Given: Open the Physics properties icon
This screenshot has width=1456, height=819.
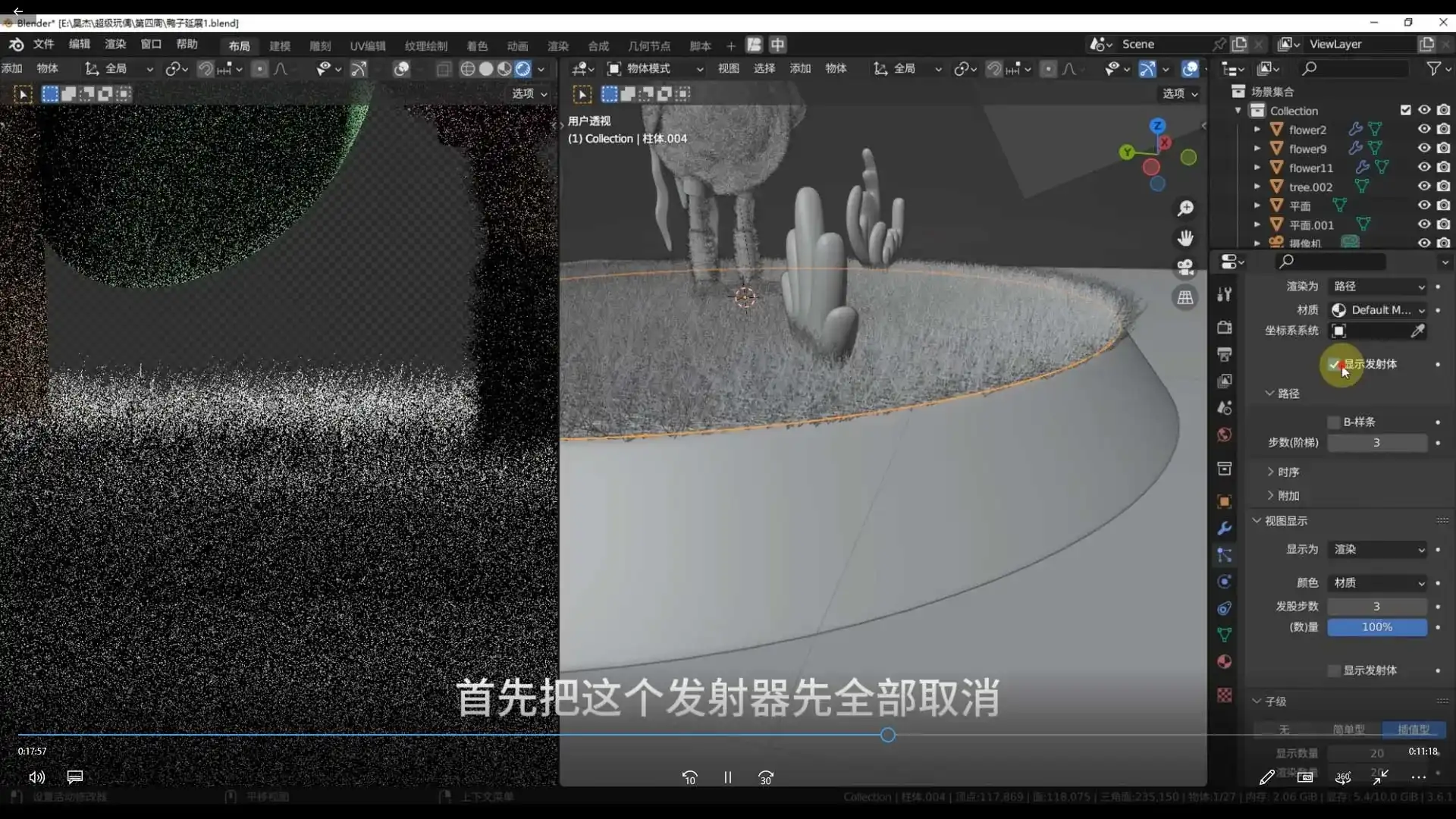Looking at the screenshot, I should point(1225,582).
